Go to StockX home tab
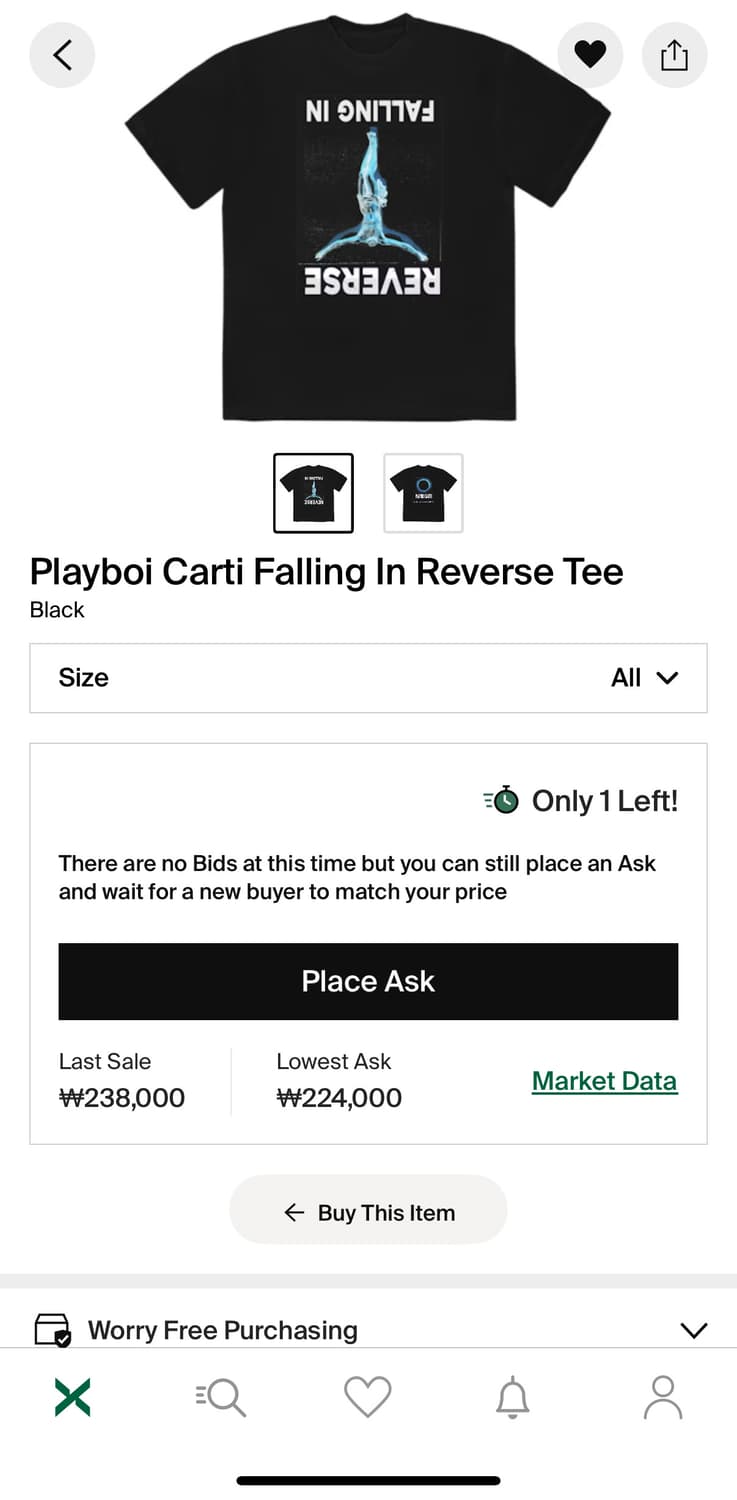The image size is (737, 1500). point(72,1397)
